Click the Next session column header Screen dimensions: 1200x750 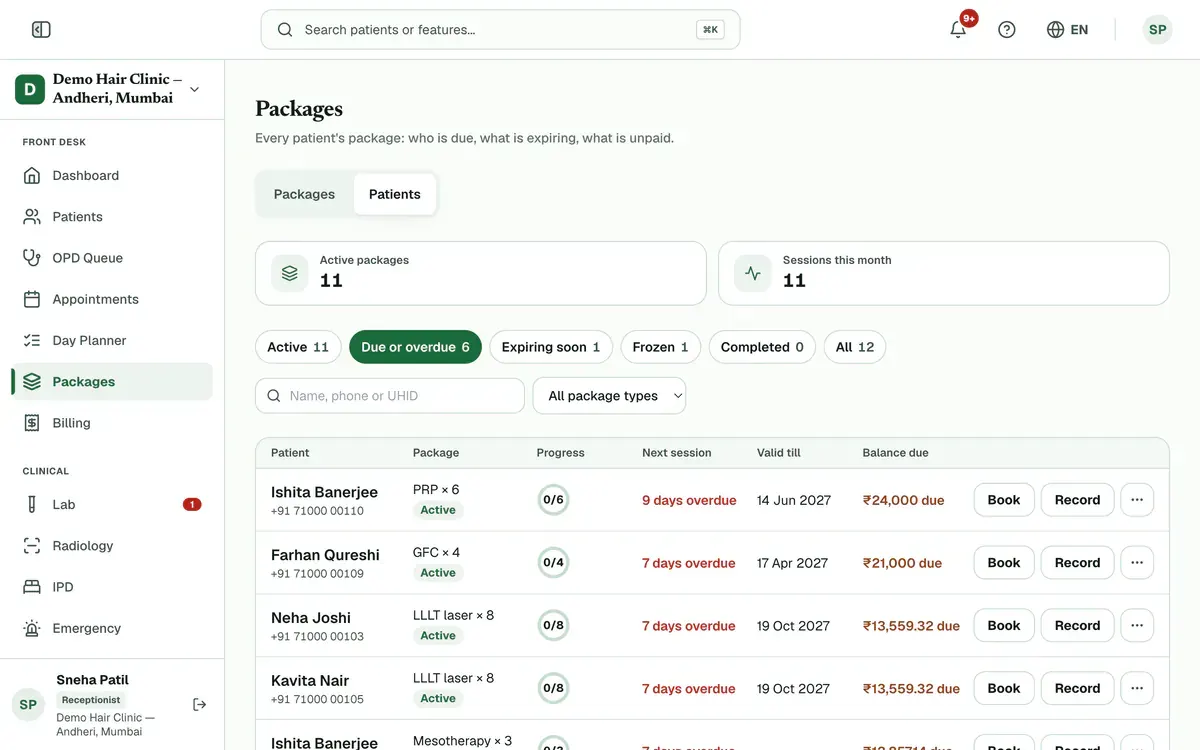(x=677, y=453)
